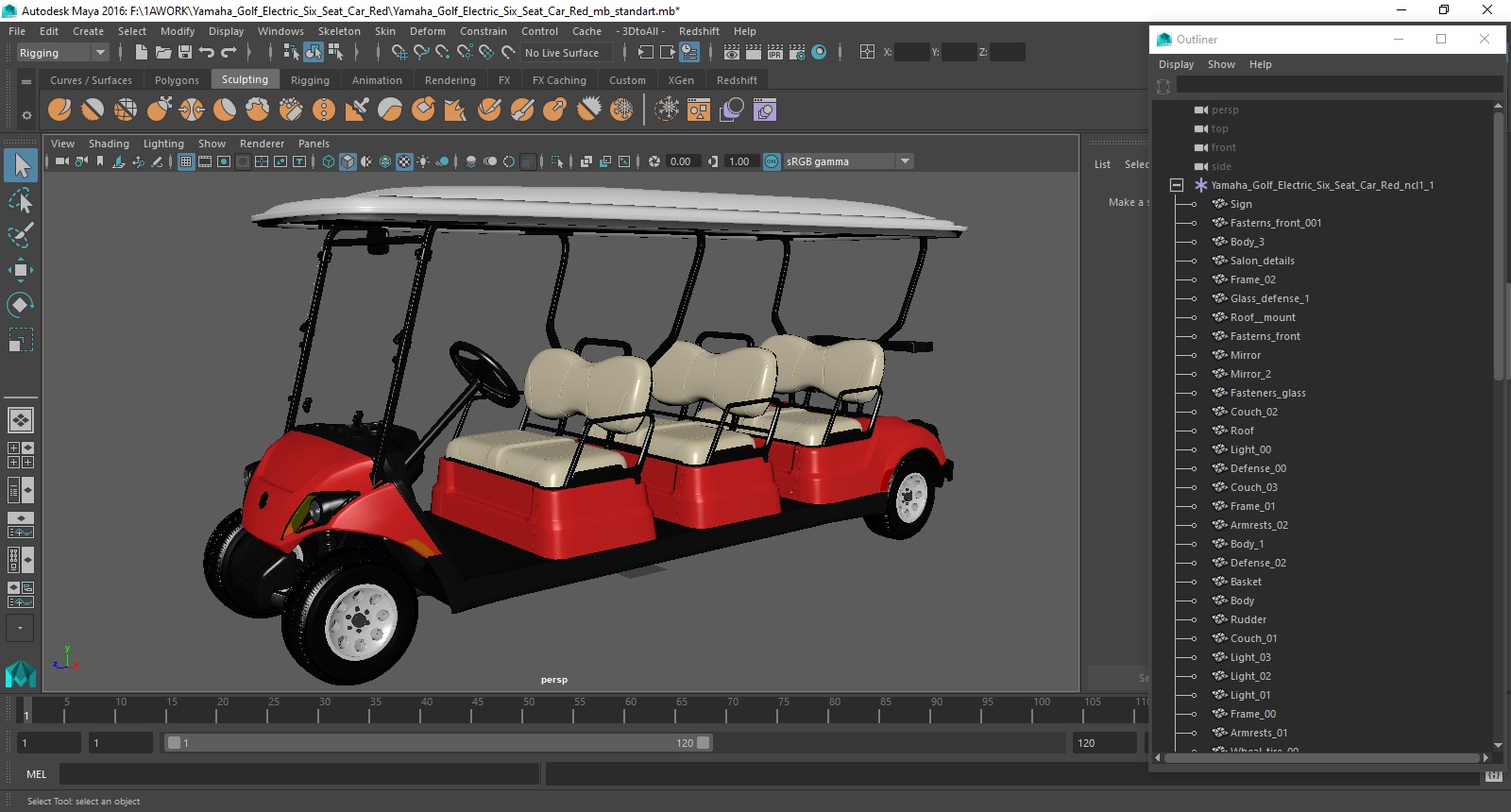
Task: Choose the Lasso select tool in the toolbox
Action: [21, 200]
